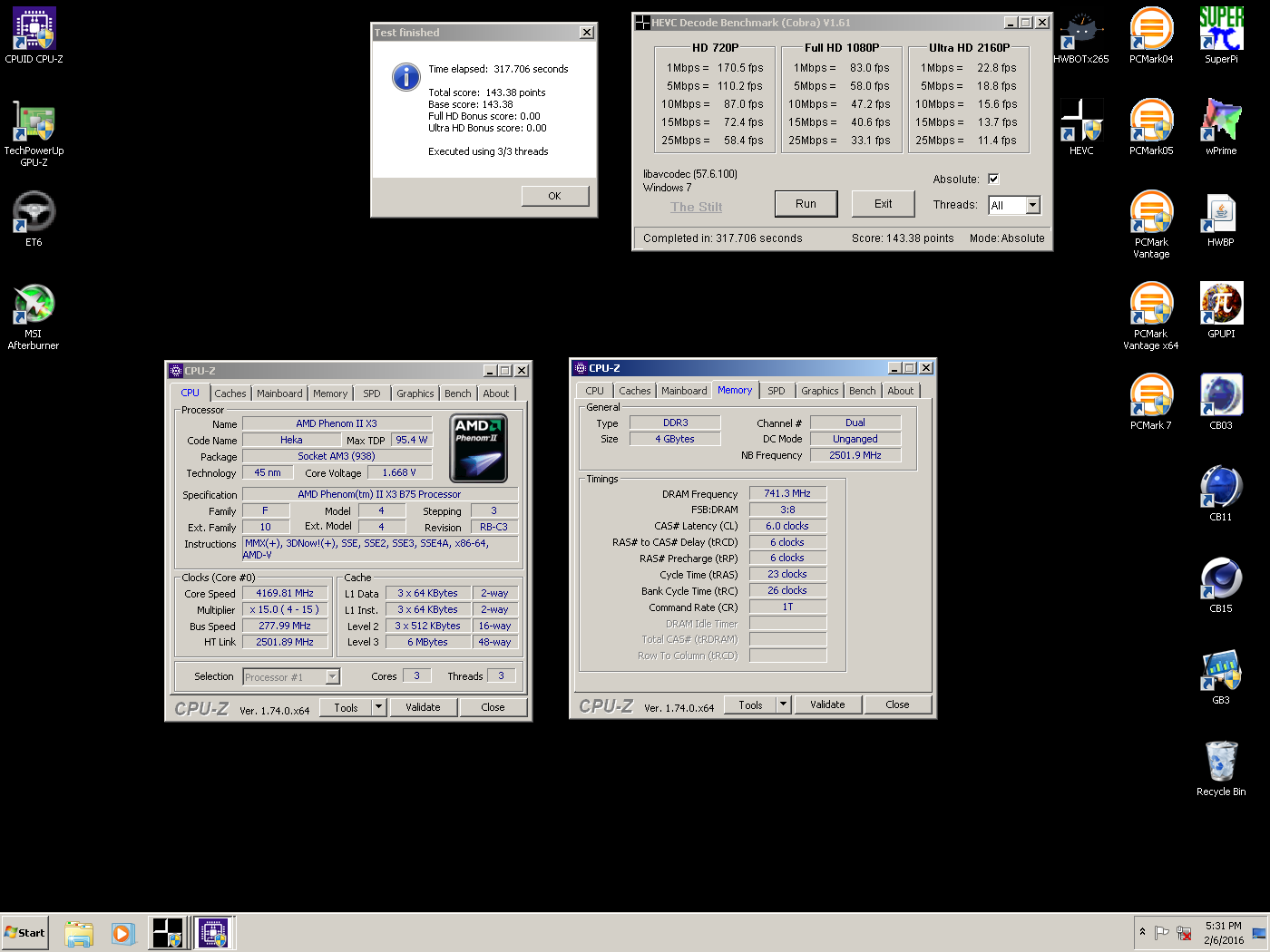Show hidden tray icons arrow
The image size is (1270, 952).
[x=1142, y=932]
